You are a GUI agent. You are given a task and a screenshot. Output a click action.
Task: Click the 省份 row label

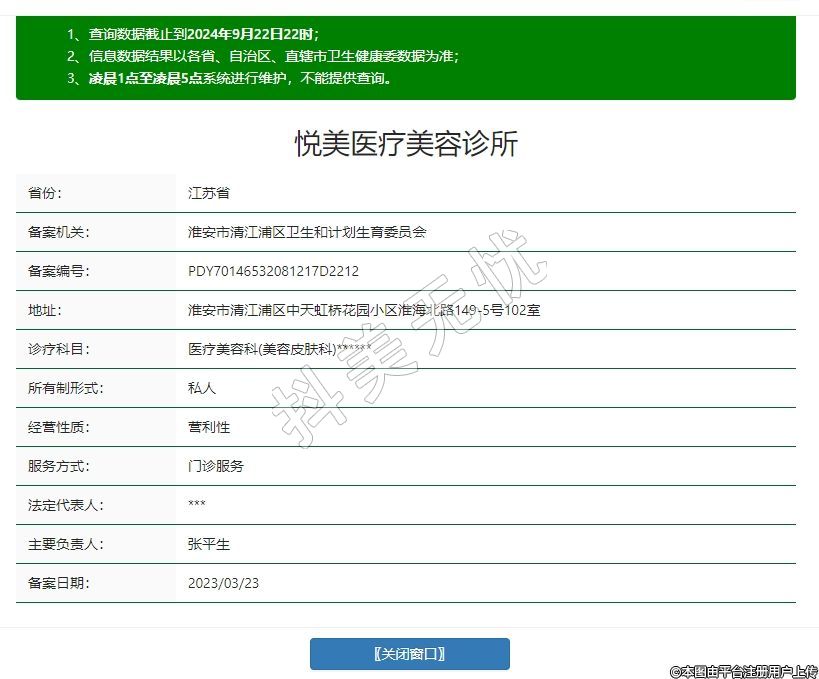pyautogui.click(x=45, y=193)
